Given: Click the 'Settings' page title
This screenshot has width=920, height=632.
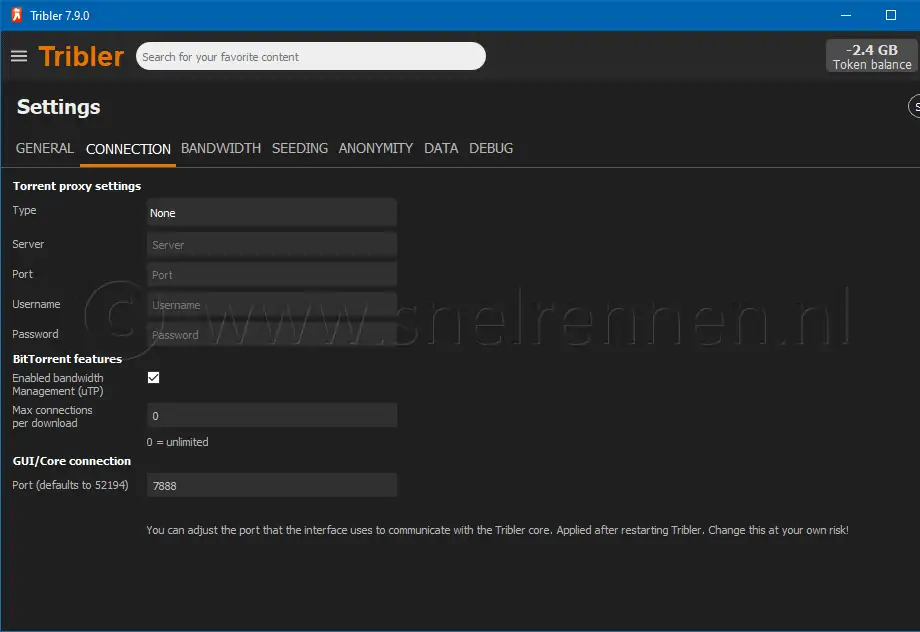Looking at the screenshot, I should point(59,107).
